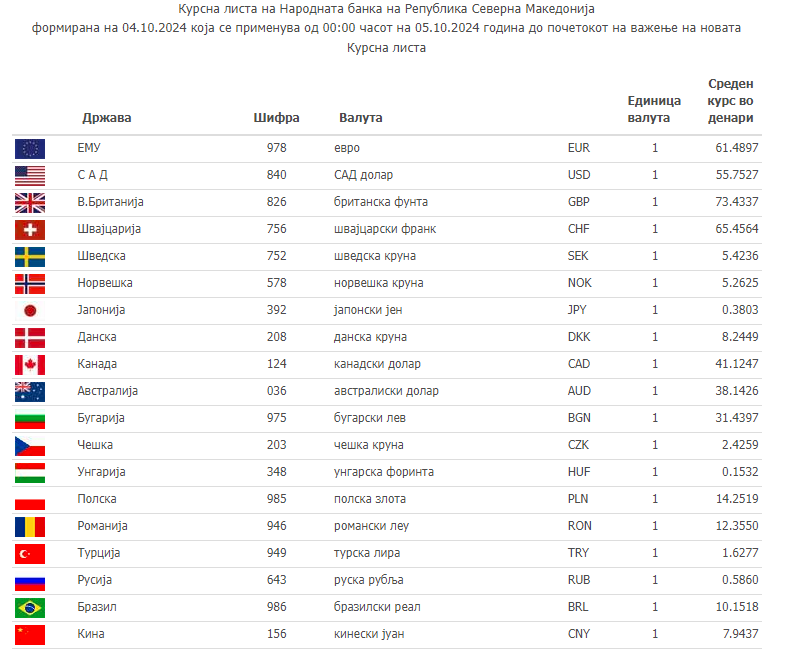Click the Шифра column header

pyautogui.click(x=276, y=118)
